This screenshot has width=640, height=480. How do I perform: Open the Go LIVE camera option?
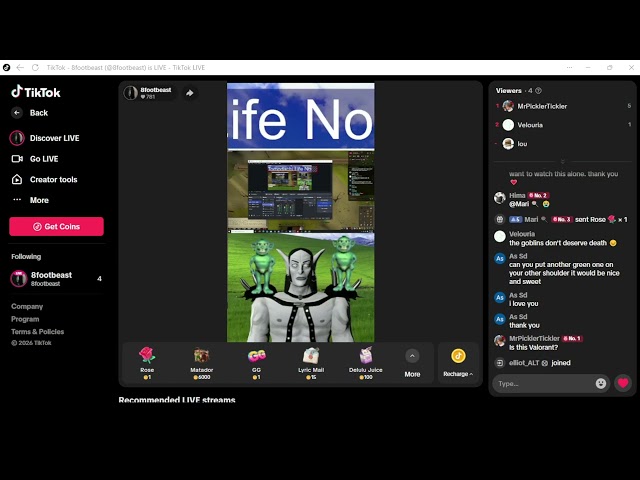coord(35,159)
